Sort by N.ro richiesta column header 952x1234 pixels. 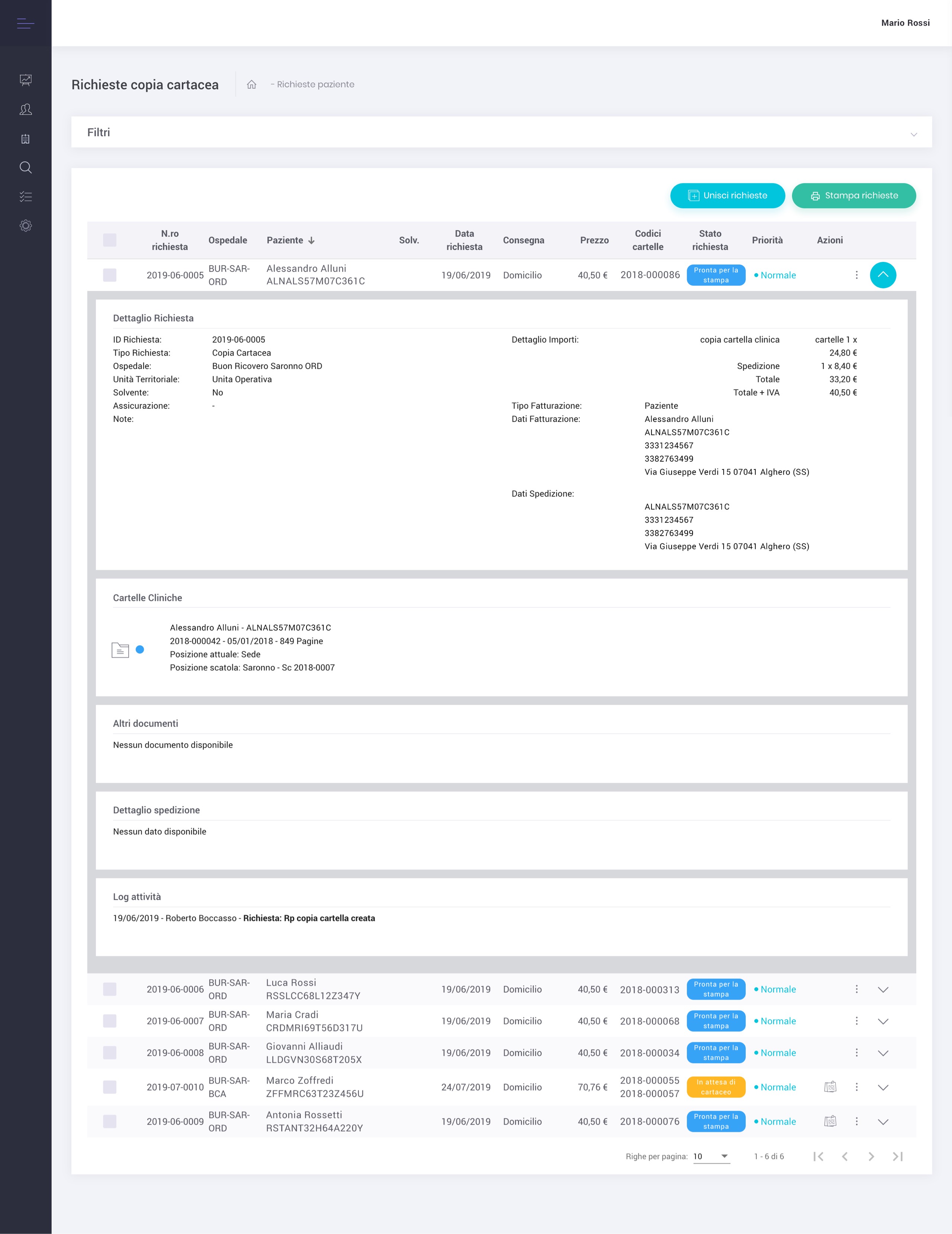pyautogui.click(x=170, y=240)
